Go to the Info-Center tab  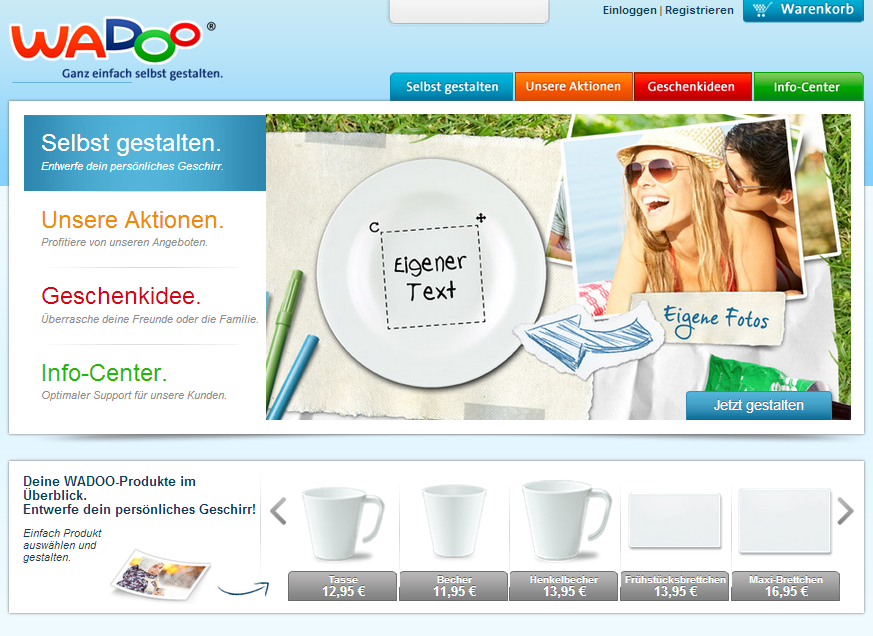808,86
